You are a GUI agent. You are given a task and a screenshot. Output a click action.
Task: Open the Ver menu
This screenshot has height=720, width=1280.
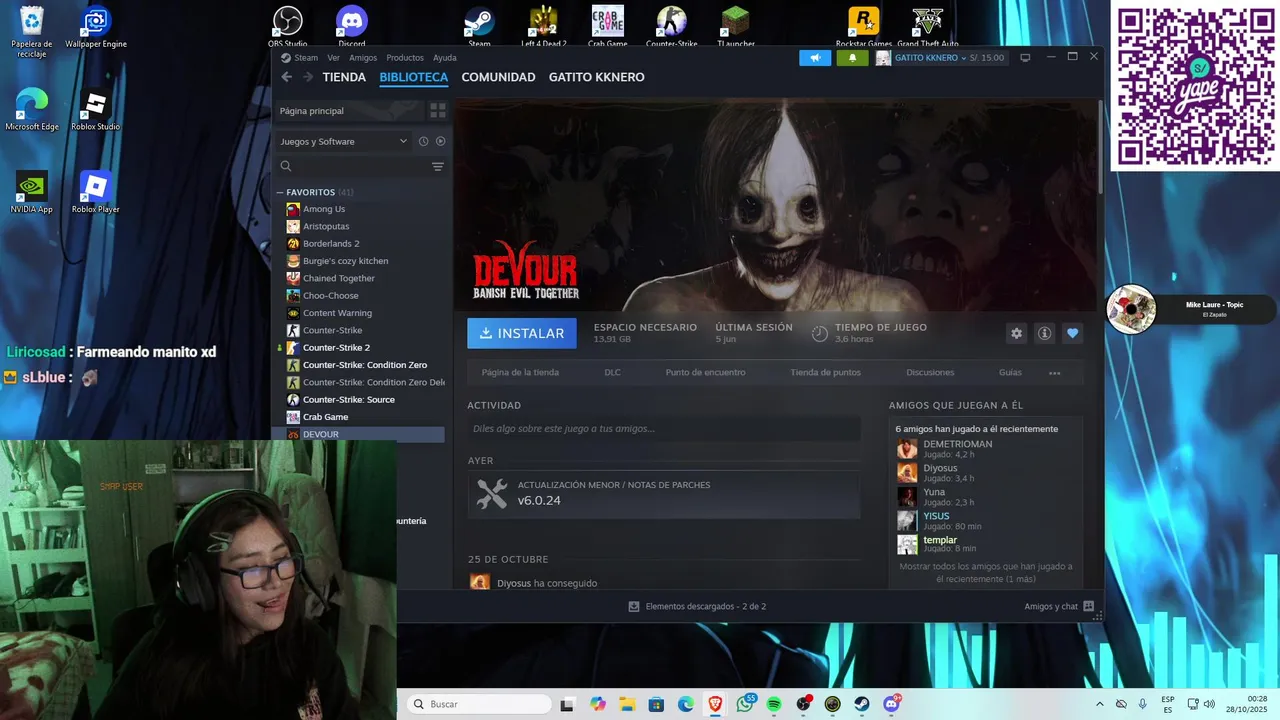point(333,58)
